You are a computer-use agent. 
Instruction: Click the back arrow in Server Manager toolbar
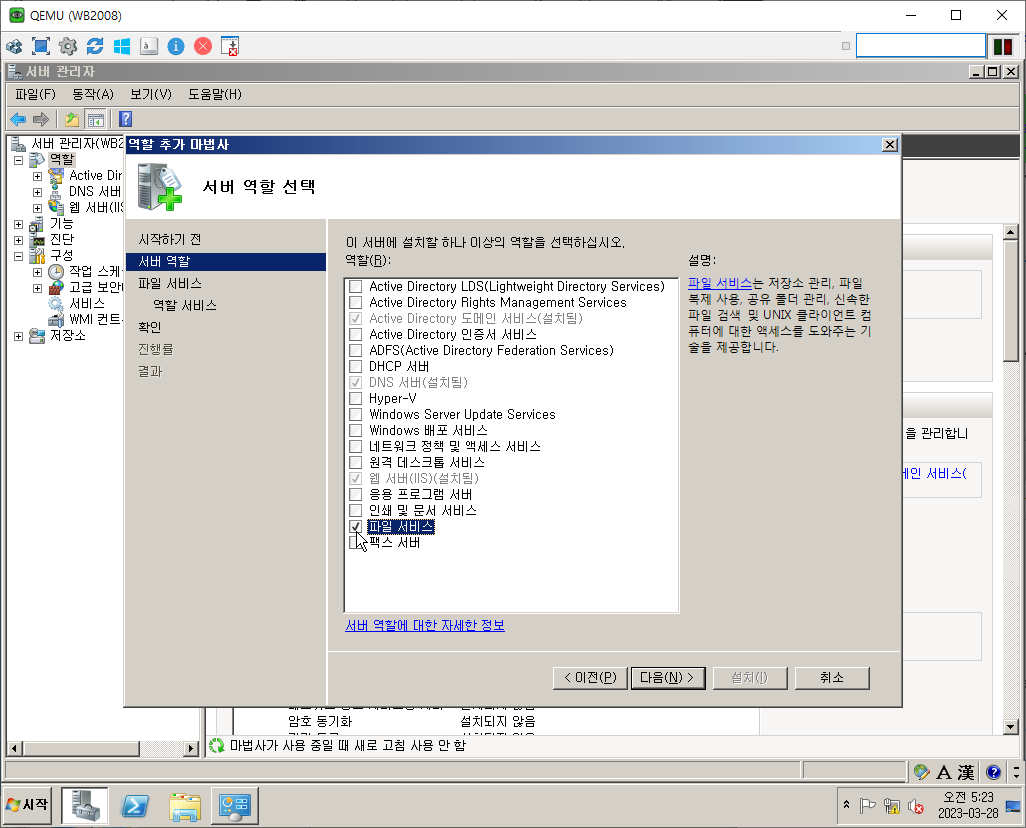click(x=18, y=119)
